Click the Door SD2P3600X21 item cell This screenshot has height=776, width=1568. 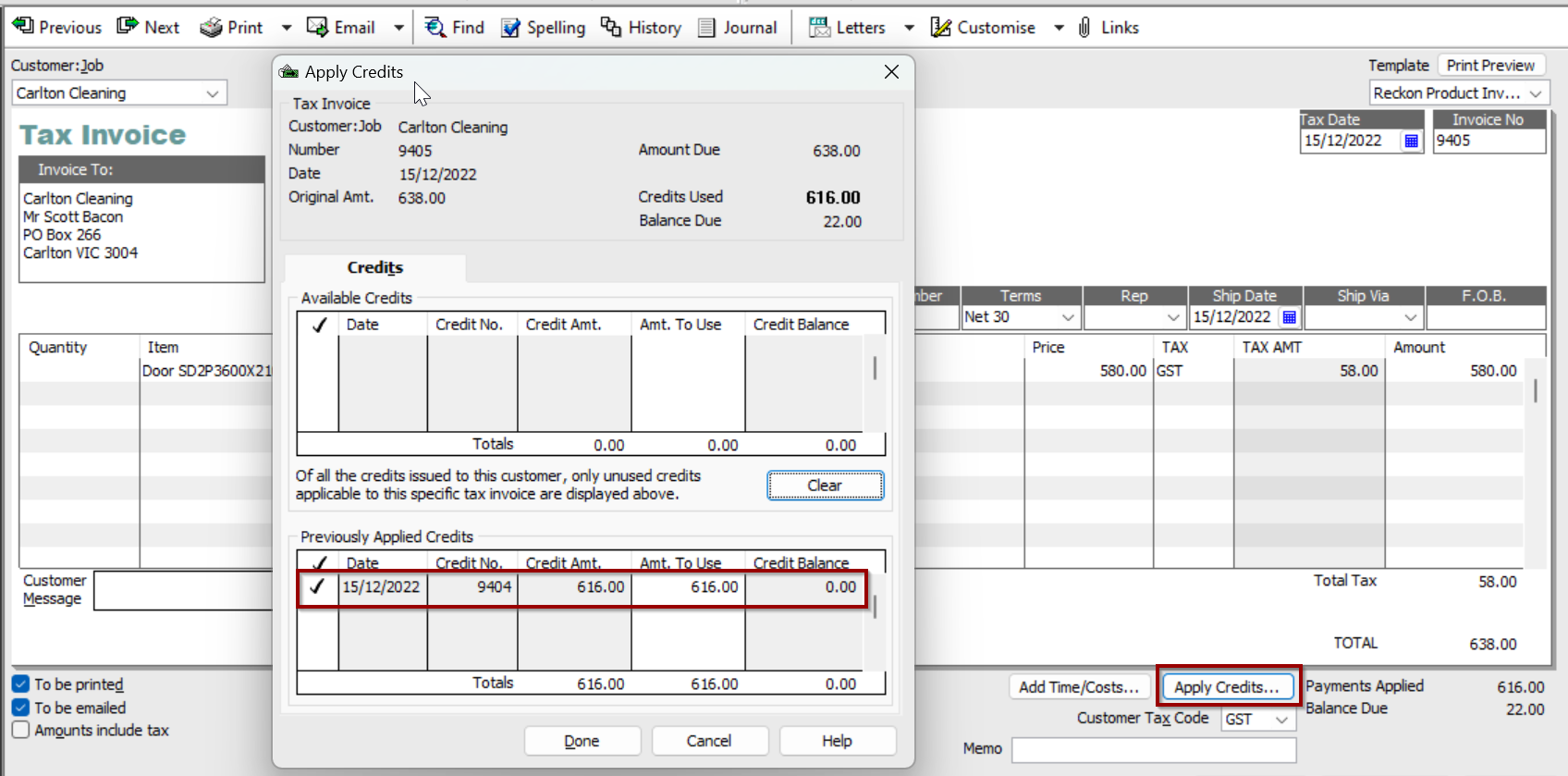(206, 371)
